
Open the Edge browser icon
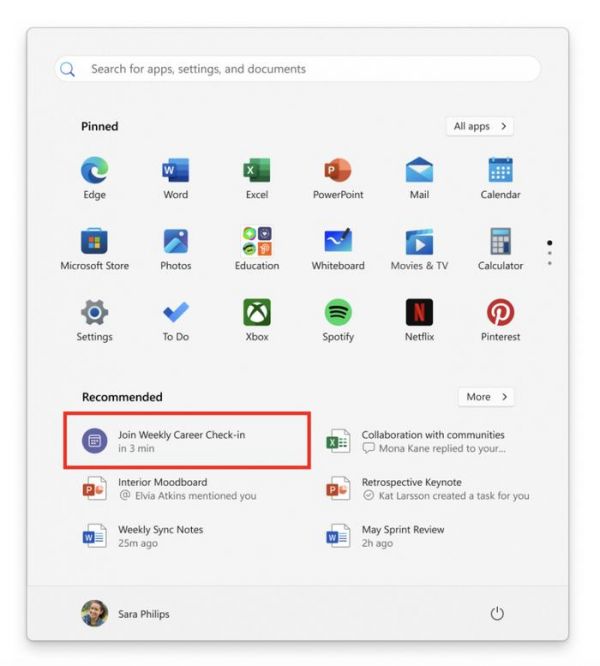coord(95,172)
